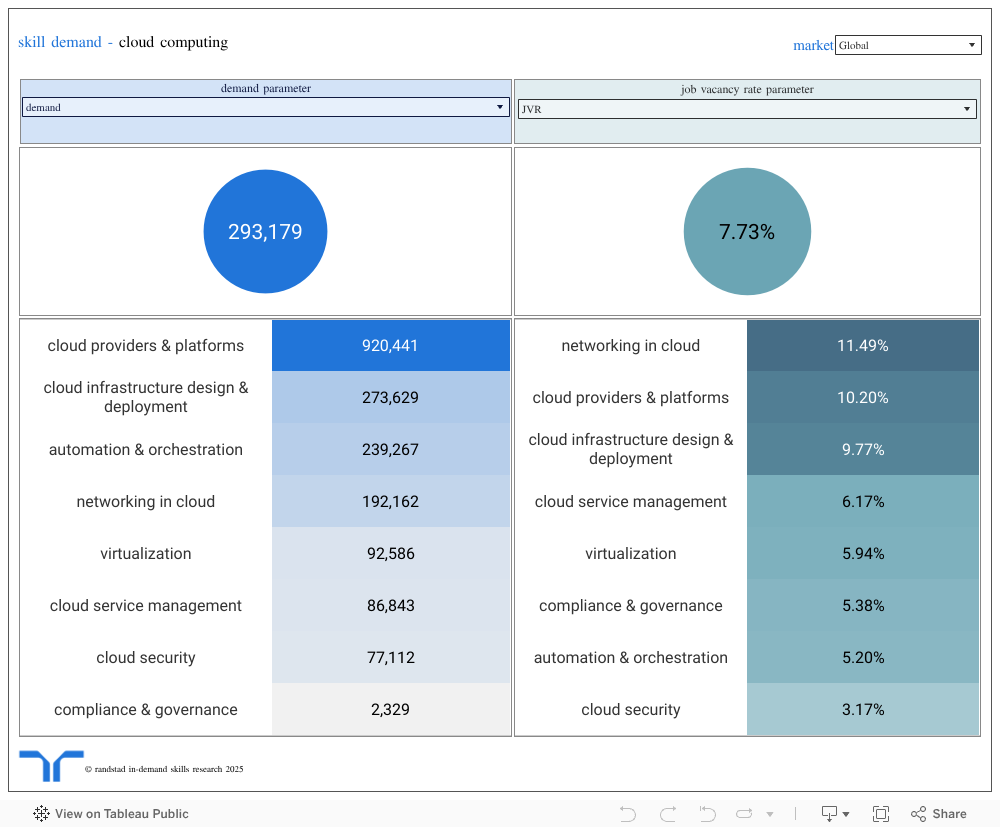Click the 3.17% cloud security cell
Screen dimensions: 1000x827
point(862,710)
